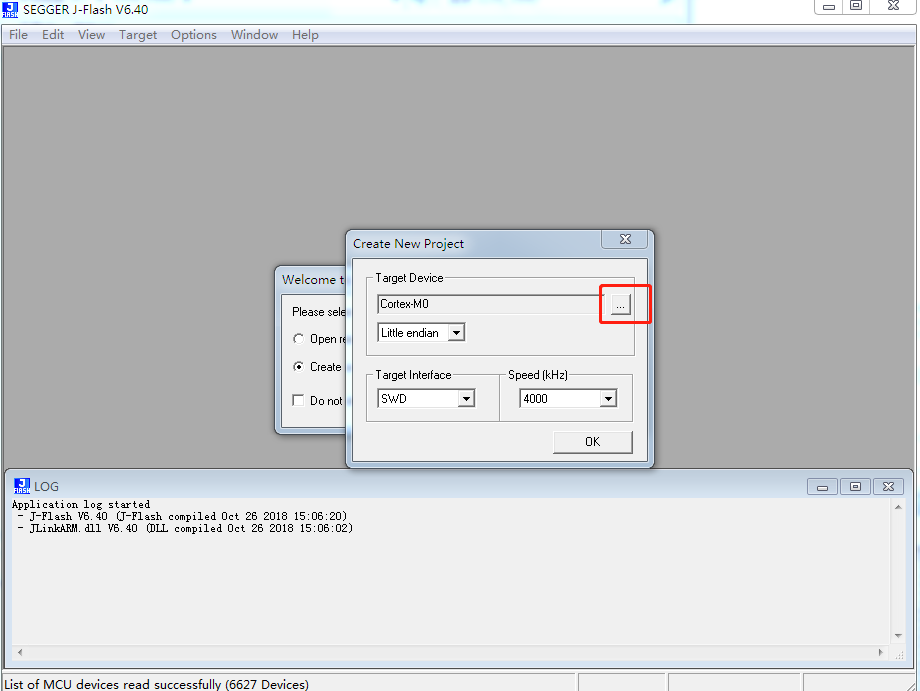Minimize the LOG window

pos(823,487)
